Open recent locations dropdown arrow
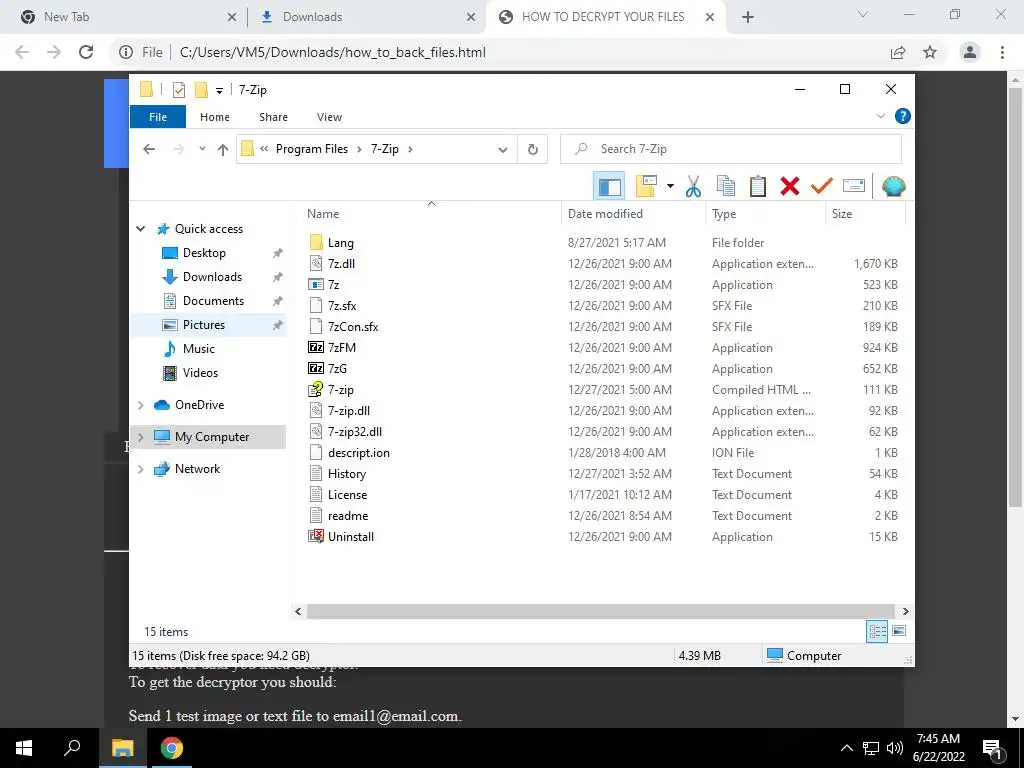 202,150
